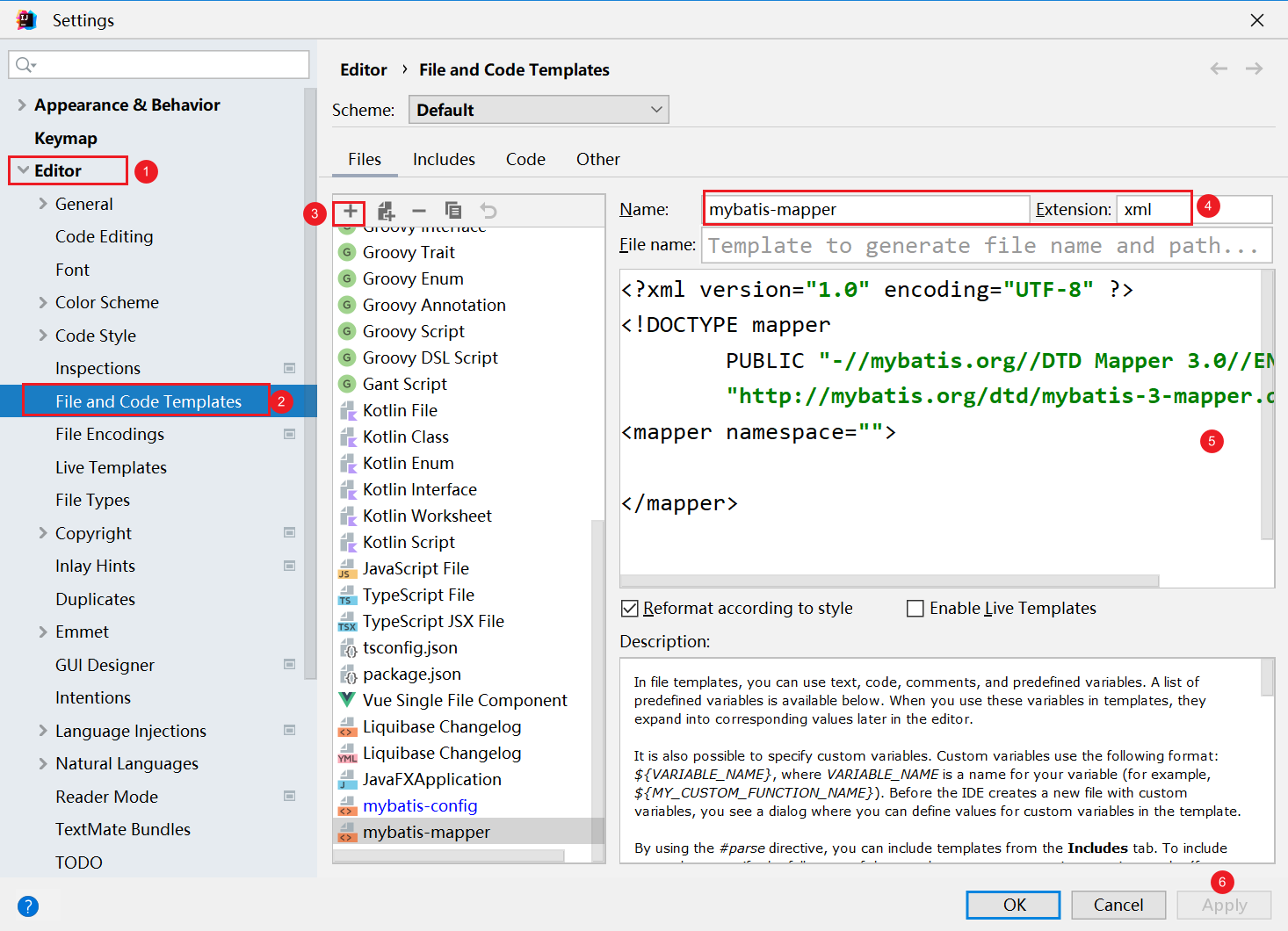Click the Reader Mode project-level icon
Viewport: 1288px width, 931px height.
point(290,796)
